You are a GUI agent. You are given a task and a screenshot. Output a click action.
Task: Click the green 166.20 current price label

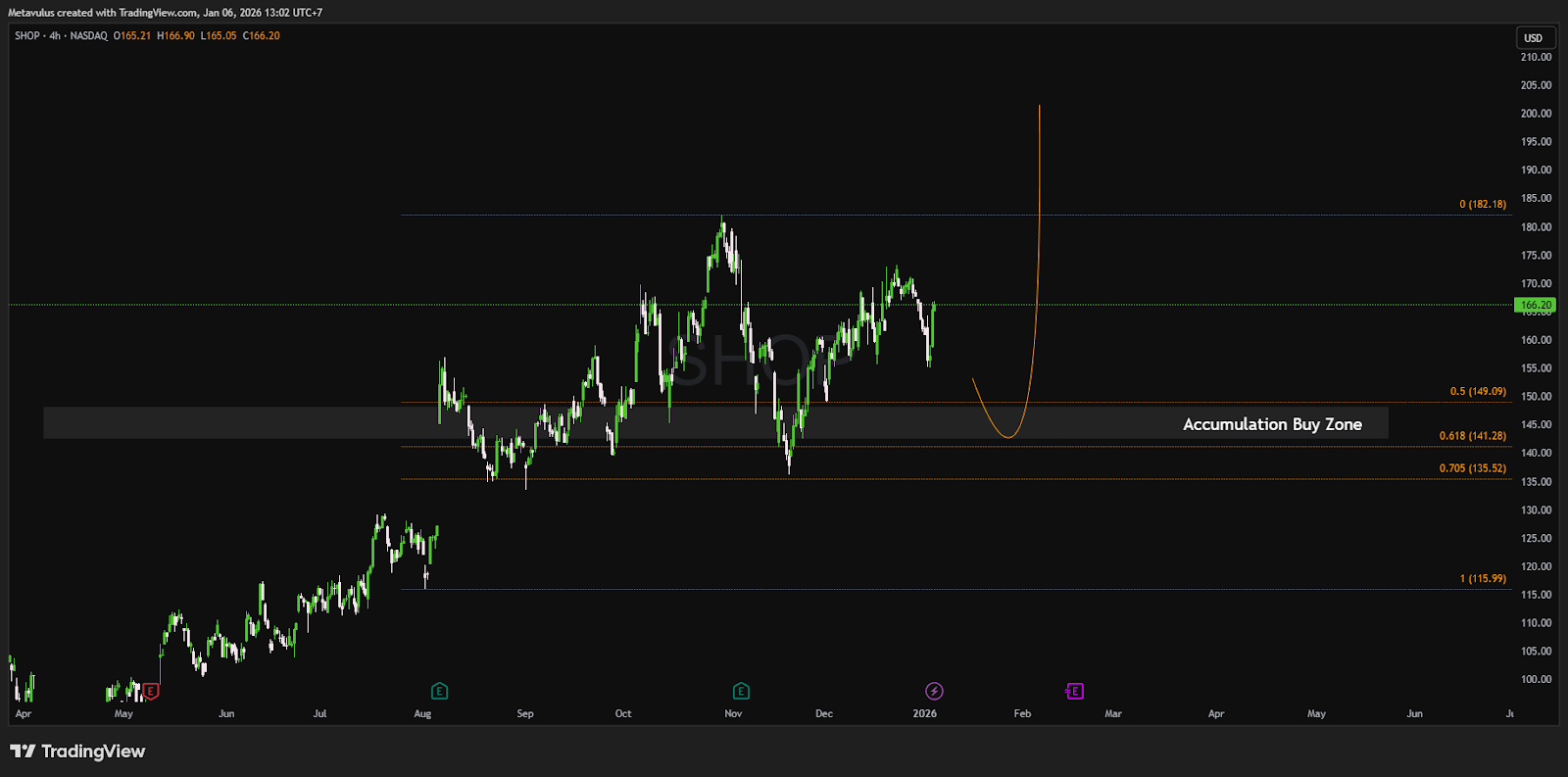pyautogui.click(x=1535, y=305)
